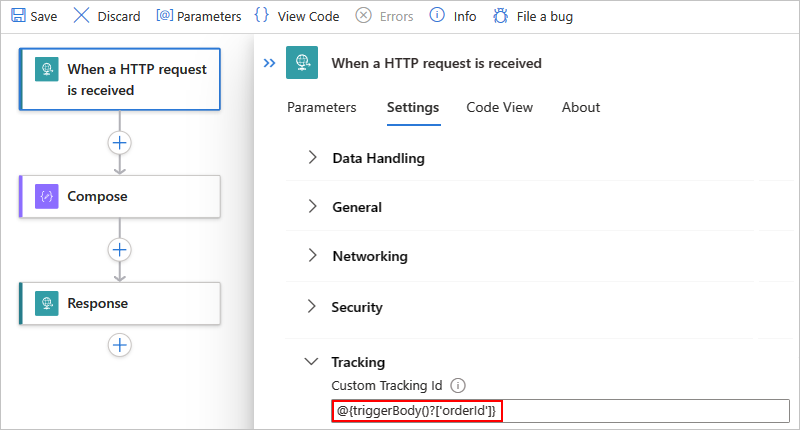Switch to the About tab

[x=581, y=107]
